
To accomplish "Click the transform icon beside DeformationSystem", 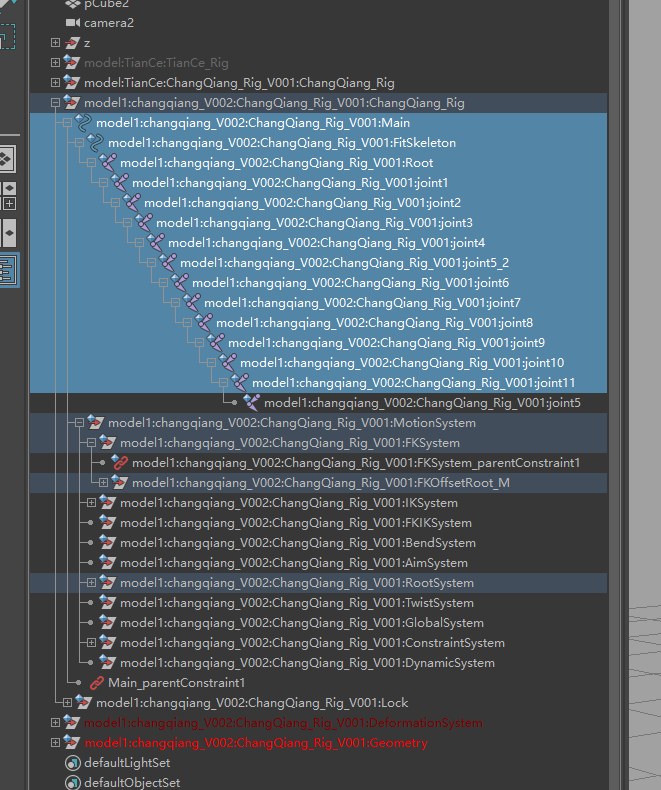I will coord(72,722).
